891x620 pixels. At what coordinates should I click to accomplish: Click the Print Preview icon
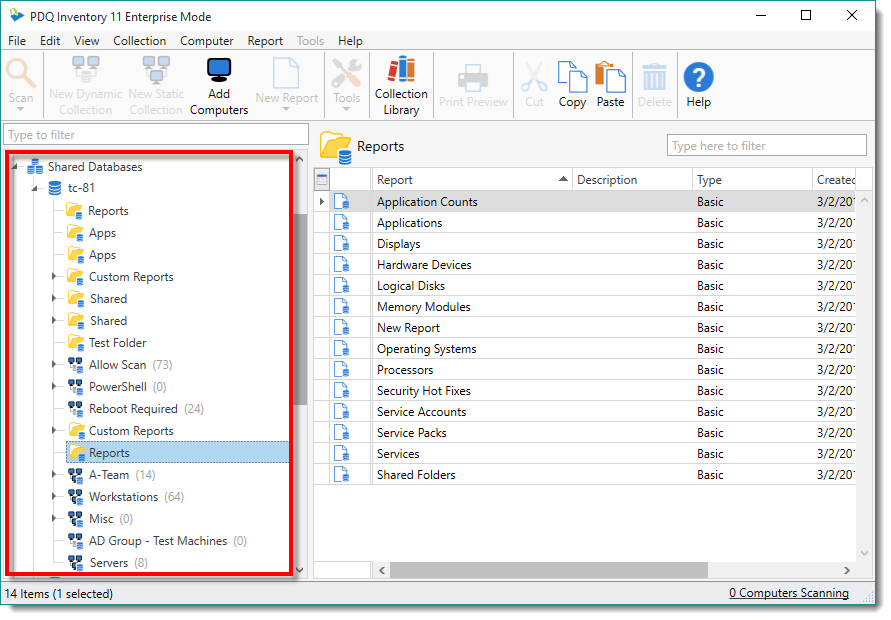coord(473,77)
